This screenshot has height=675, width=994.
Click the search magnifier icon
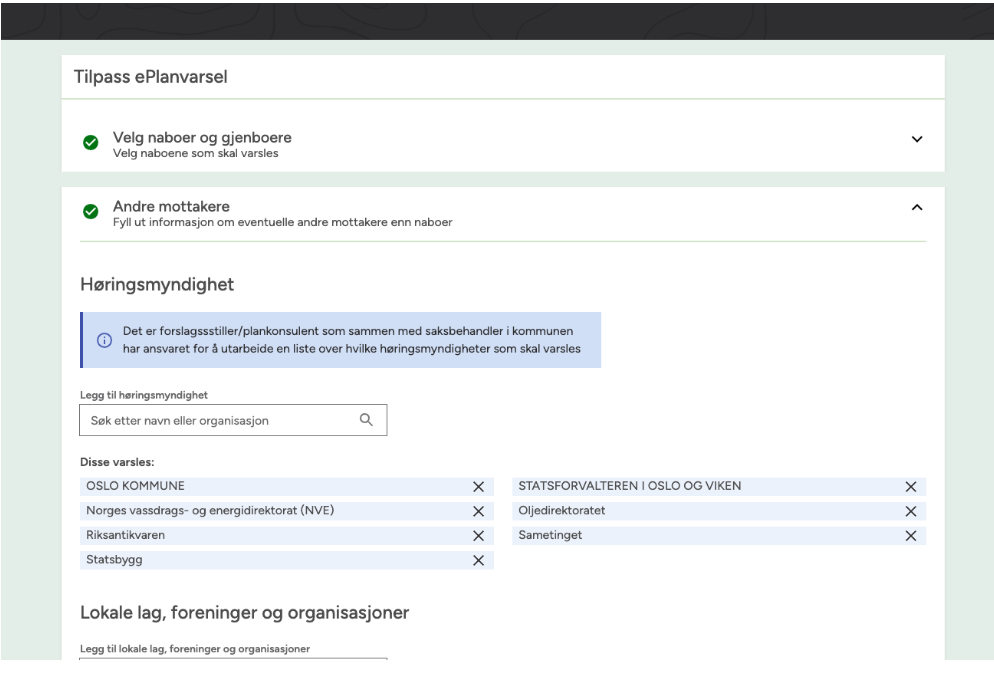(366, 420)
